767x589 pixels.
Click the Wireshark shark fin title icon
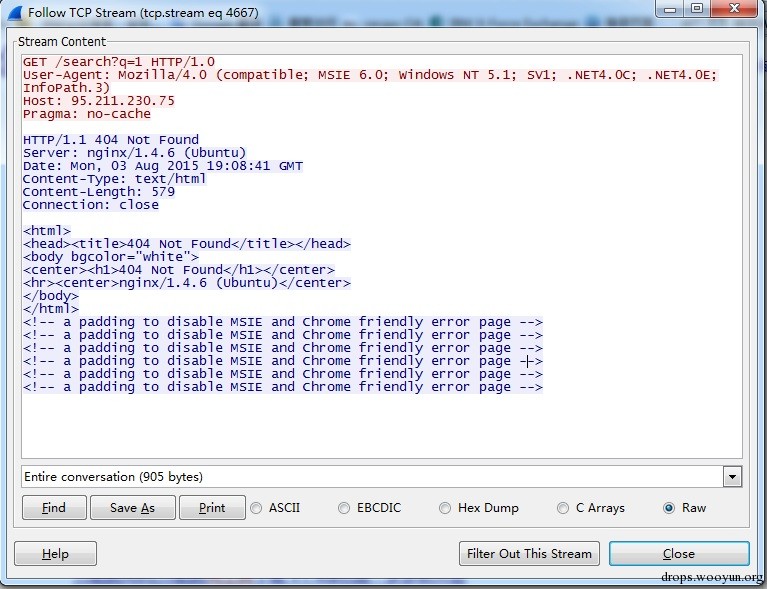(x=14, y=13)
